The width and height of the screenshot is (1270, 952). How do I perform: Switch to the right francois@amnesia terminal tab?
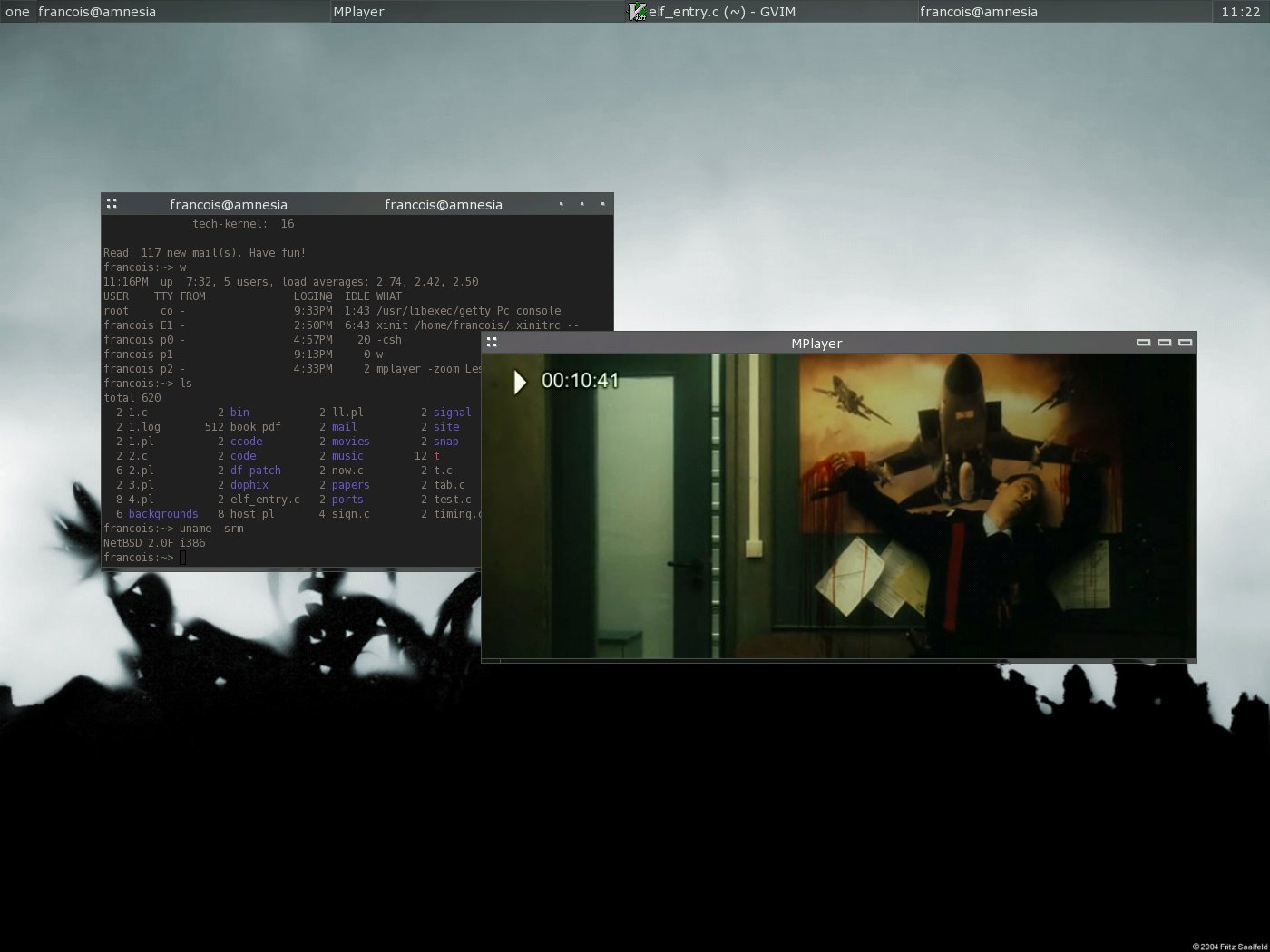[443, 205]
